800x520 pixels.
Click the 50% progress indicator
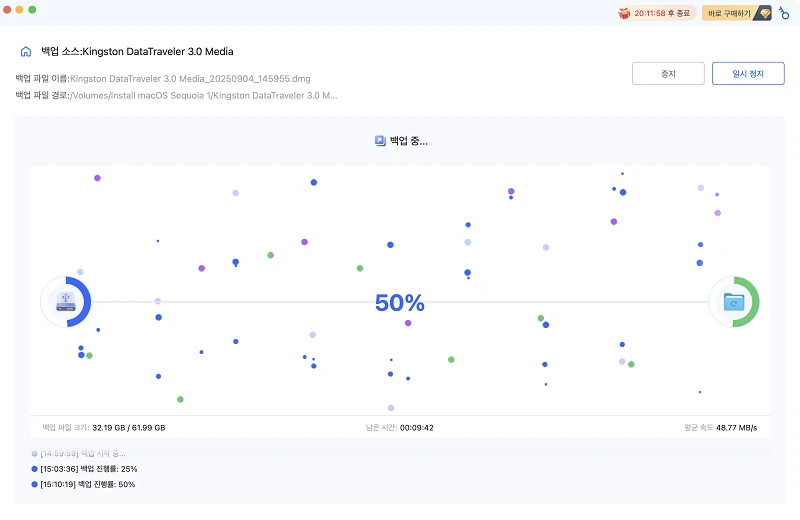[400, 302]
